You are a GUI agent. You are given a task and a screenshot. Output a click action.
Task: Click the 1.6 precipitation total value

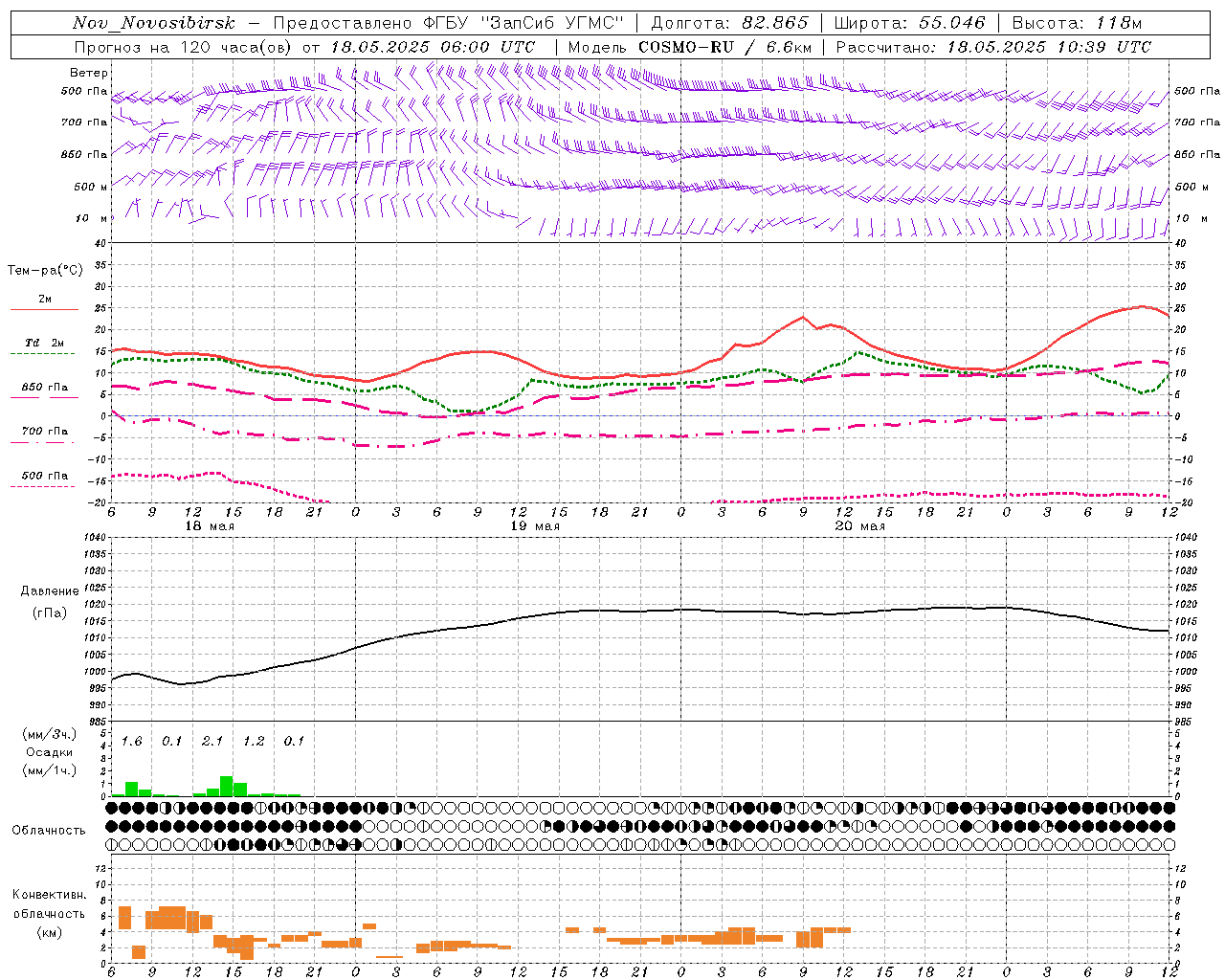point(131,742)
